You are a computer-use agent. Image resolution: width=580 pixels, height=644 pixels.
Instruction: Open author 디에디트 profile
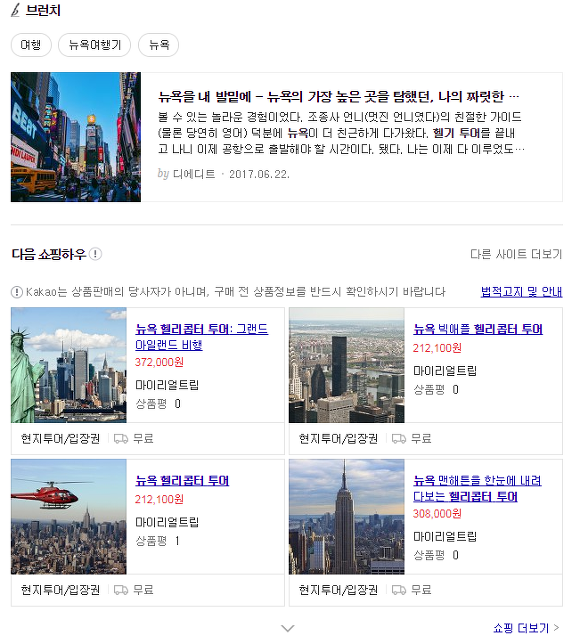point(194,174)
